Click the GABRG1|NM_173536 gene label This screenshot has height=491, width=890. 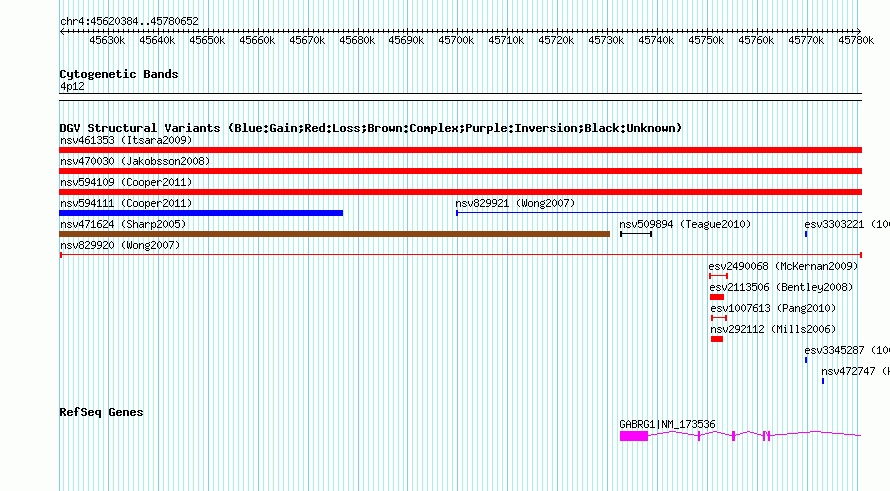click(668, 425)
